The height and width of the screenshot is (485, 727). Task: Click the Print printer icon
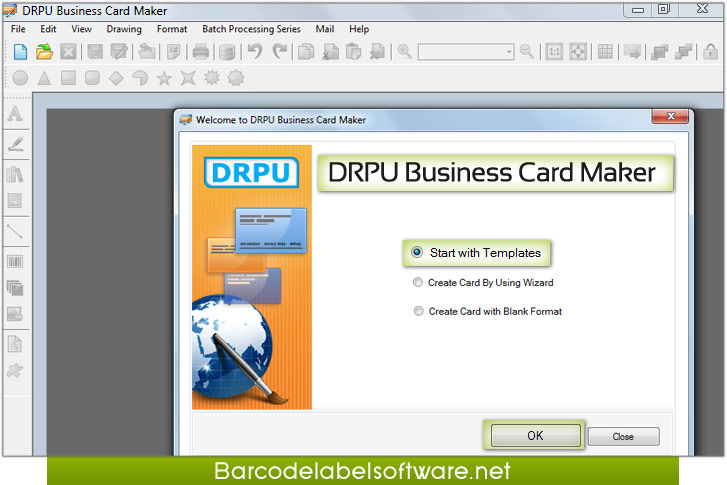click(x=201, y=51)
